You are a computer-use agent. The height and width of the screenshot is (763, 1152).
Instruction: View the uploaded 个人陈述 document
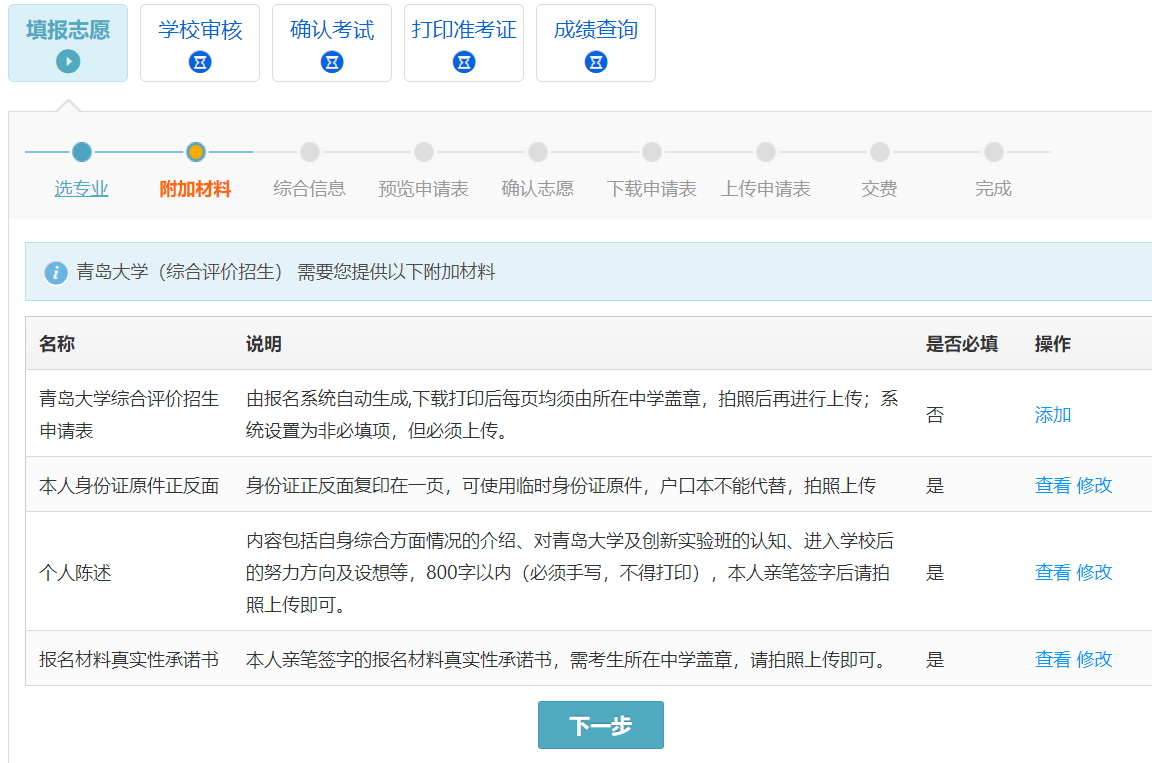(1052, 573)
